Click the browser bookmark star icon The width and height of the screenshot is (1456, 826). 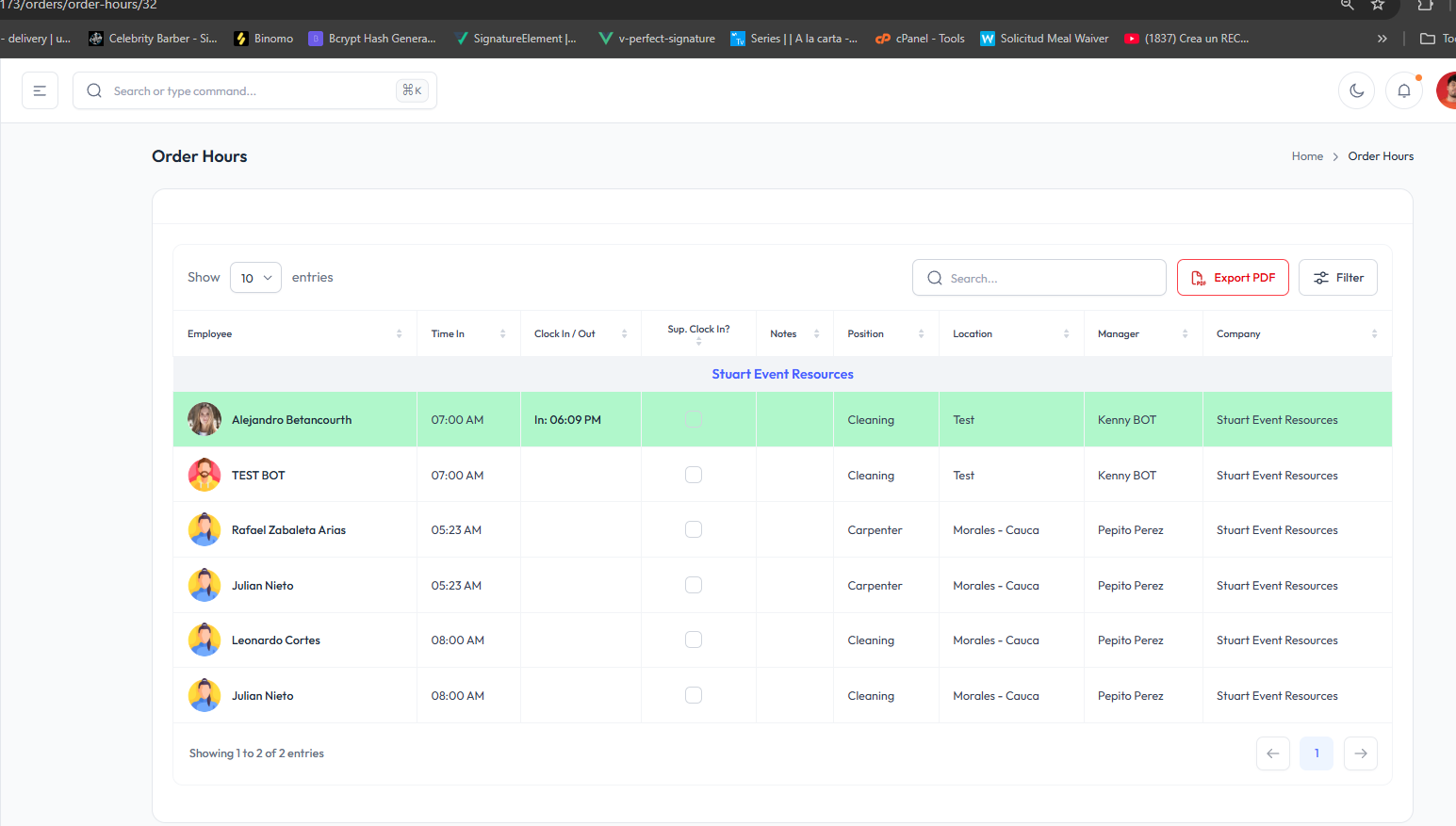click(1378, 5)
